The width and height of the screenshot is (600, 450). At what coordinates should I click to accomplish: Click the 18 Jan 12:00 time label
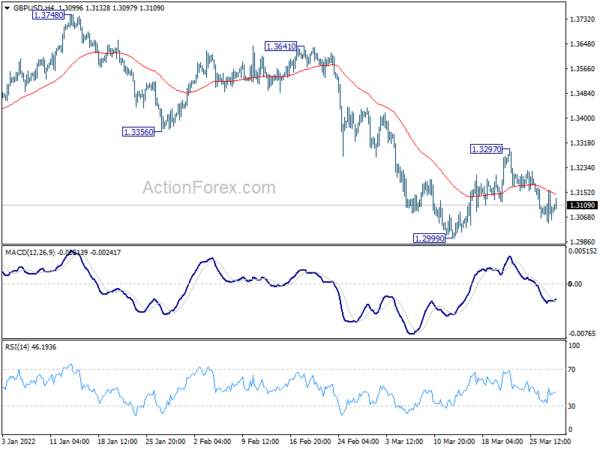[x=117, y=442]
